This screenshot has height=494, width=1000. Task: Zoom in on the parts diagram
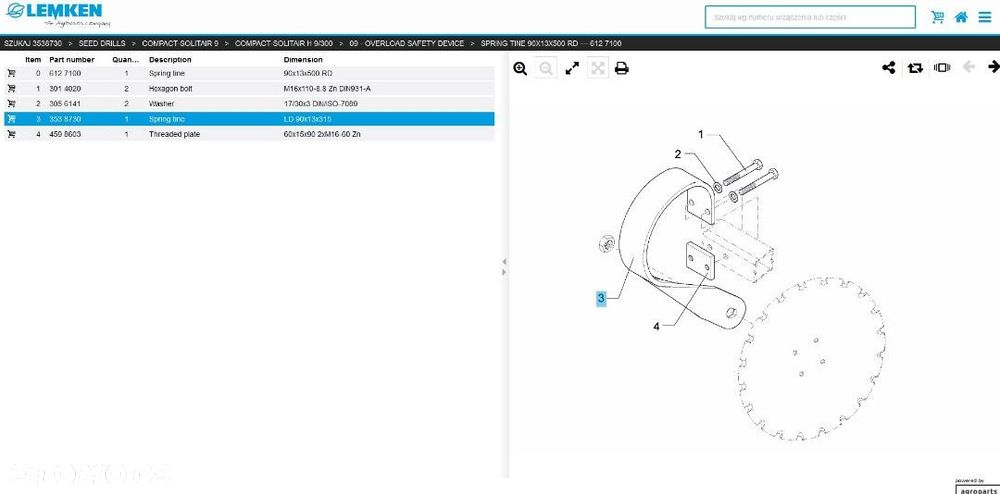(520, 68)
